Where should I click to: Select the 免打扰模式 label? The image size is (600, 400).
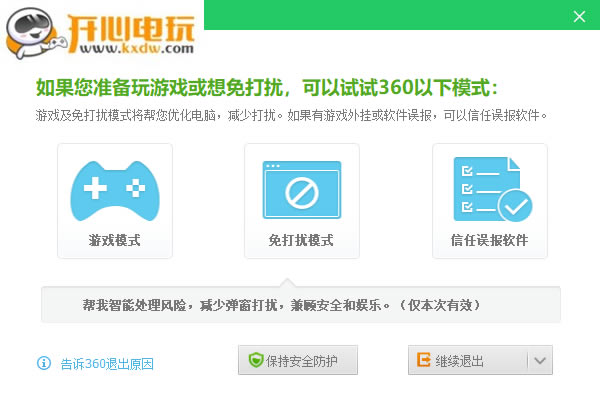pos(301,241)
